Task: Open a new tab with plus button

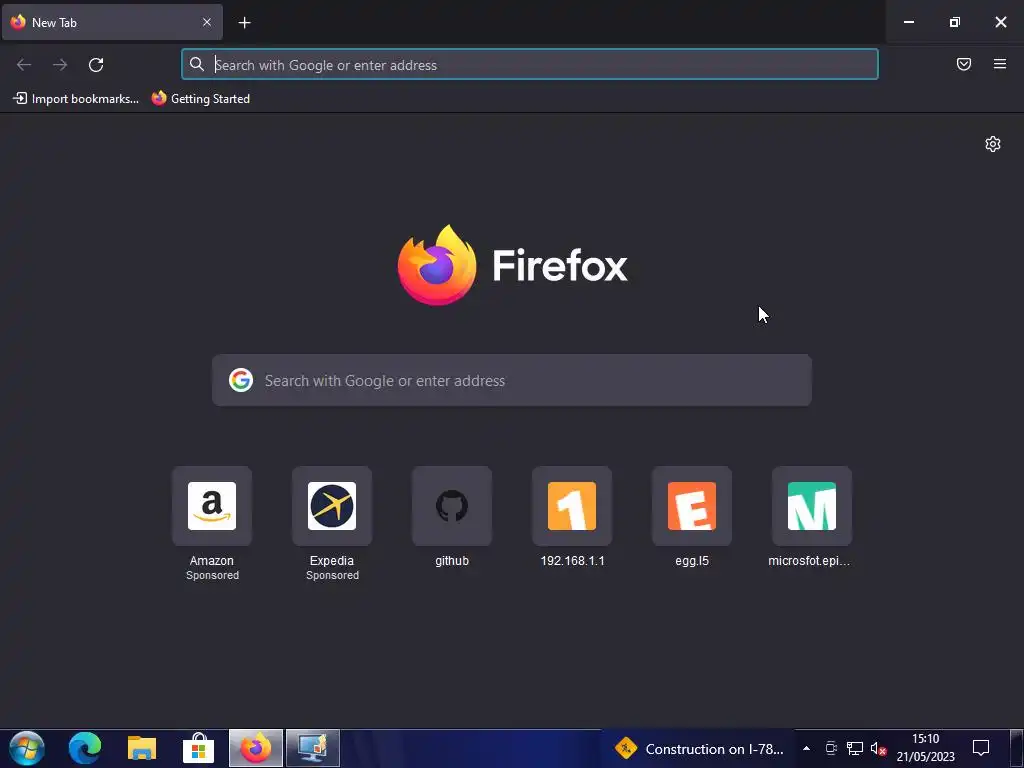Action: [244, 23]
